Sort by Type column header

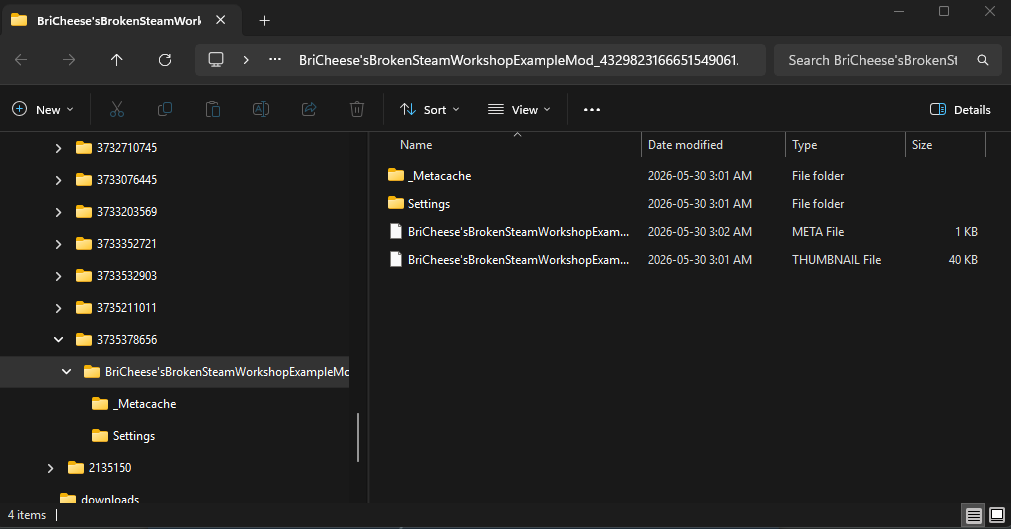point(805,145)
